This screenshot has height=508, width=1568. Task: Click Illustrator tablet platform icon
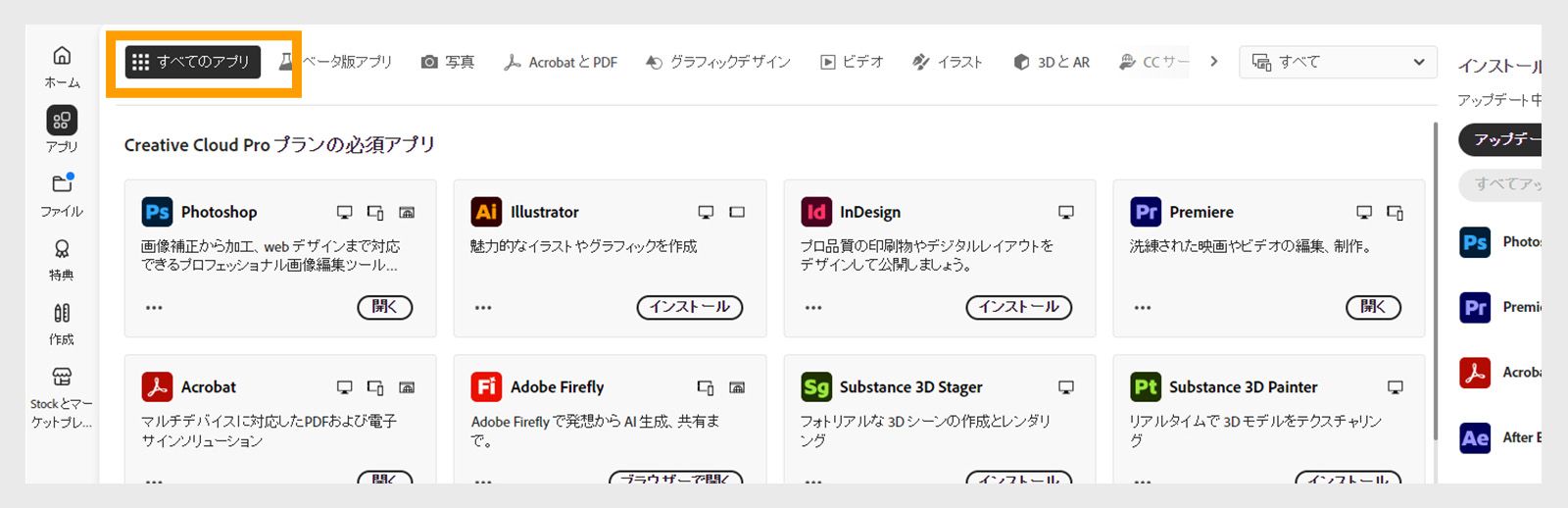coord(737,212)
